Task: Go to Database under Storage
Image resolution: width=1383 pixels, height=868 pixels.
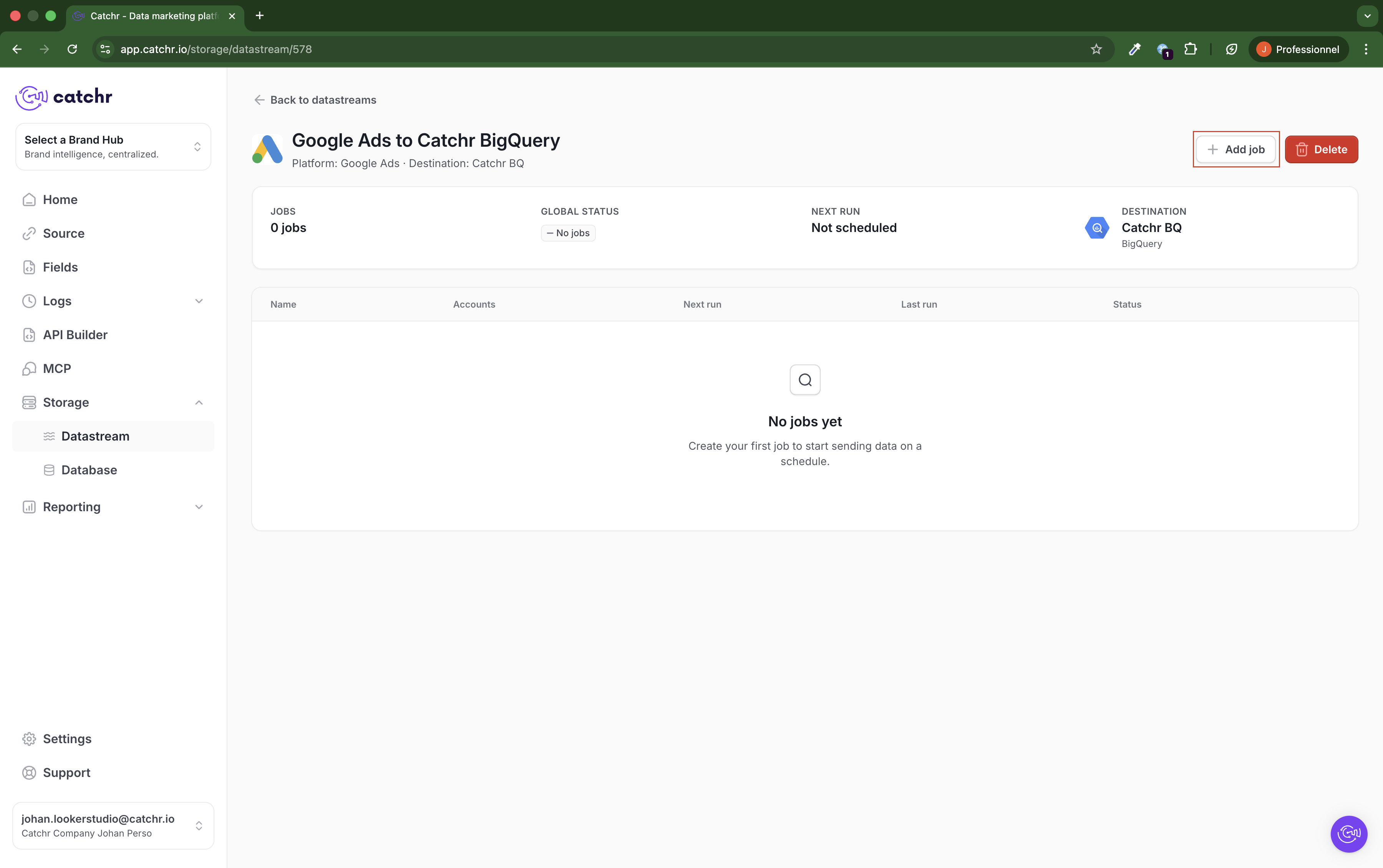Action: tap(89, 470)
